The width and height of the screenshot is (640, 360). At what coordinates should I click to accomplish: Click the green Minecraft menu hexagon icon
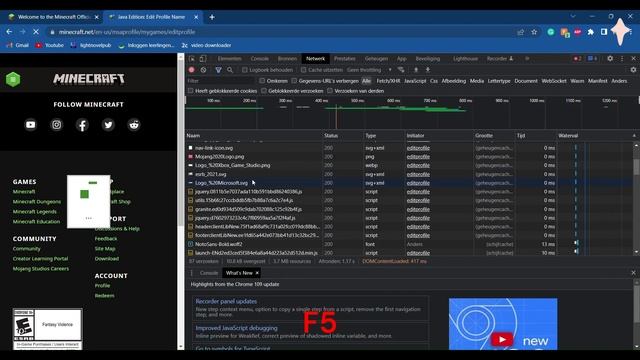pos(13,79)
